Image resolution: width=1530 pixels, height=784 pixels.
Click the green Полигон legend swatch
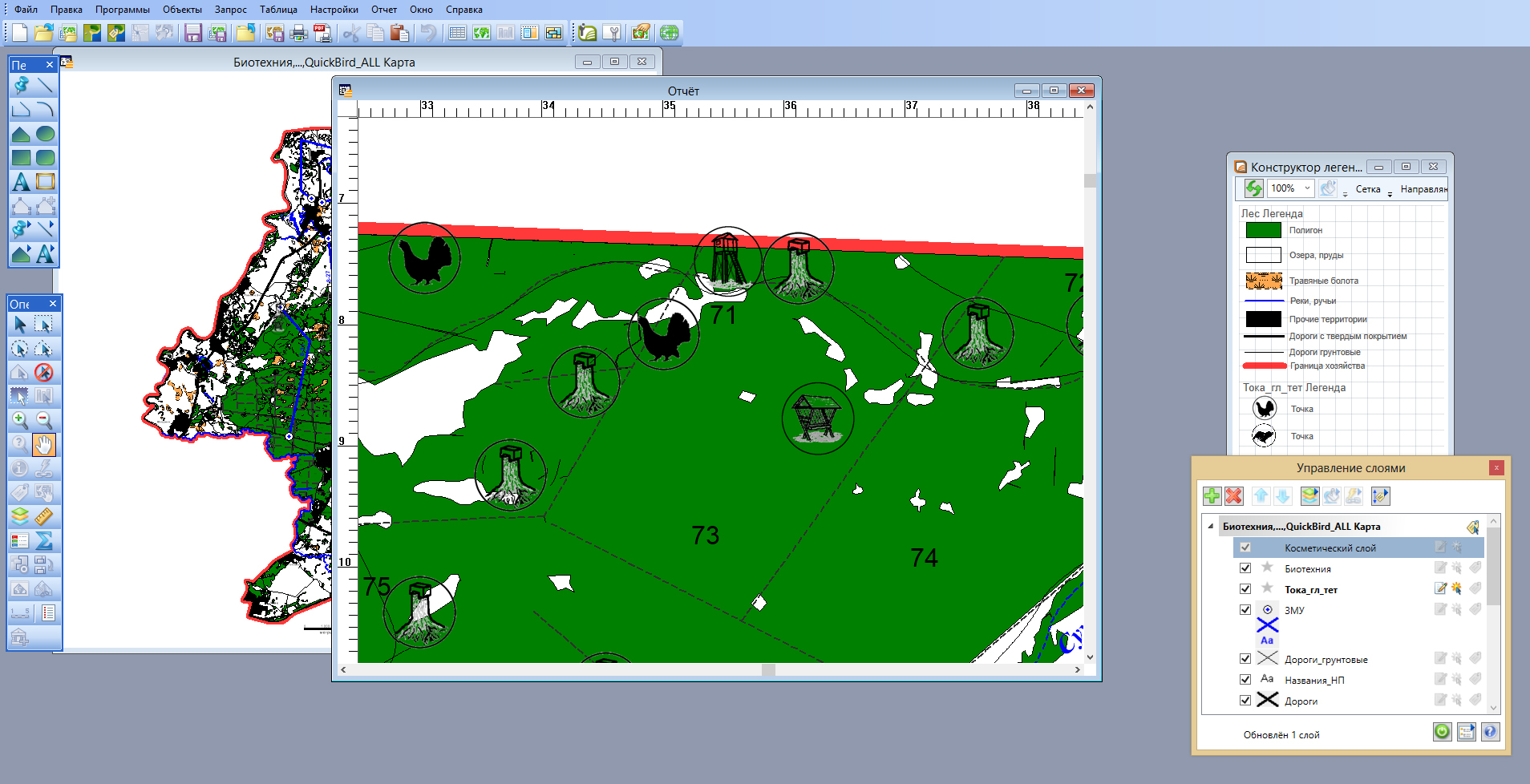(x=1264, y=230)
